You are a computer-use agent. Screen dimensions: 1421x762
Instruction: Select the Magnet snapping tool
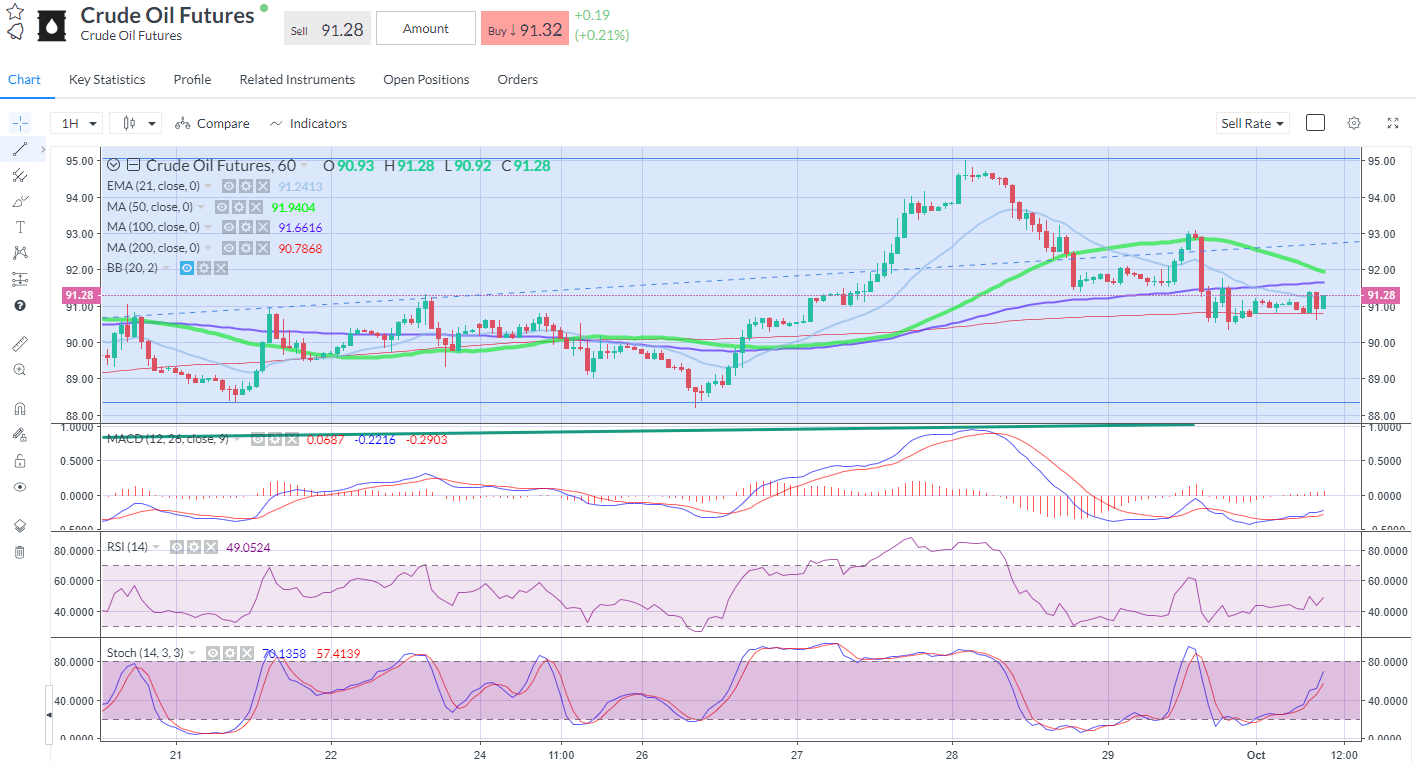pos(19,407)
